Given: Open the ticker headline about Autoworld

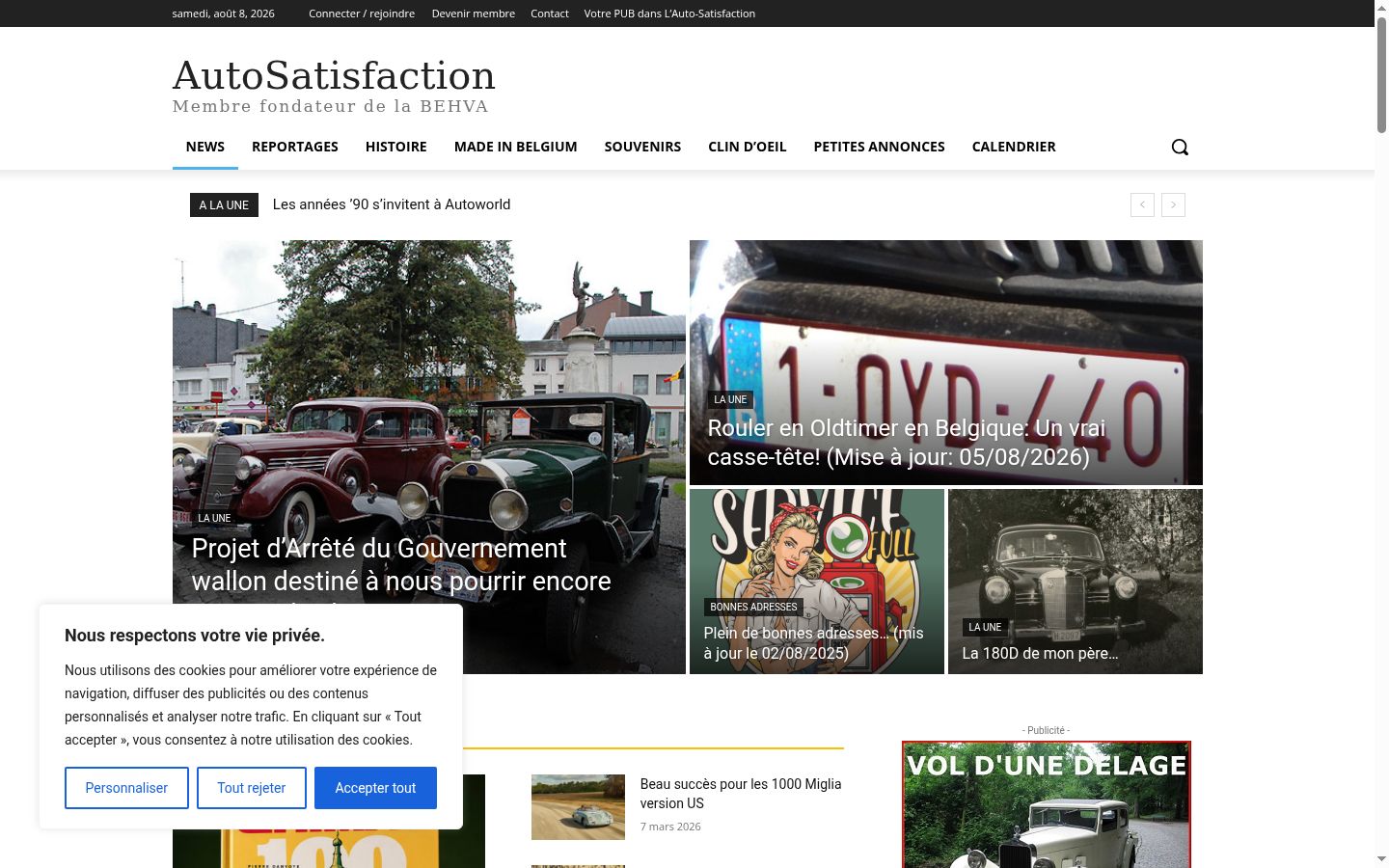Looking at the screenshot, I should pos(392,204).
